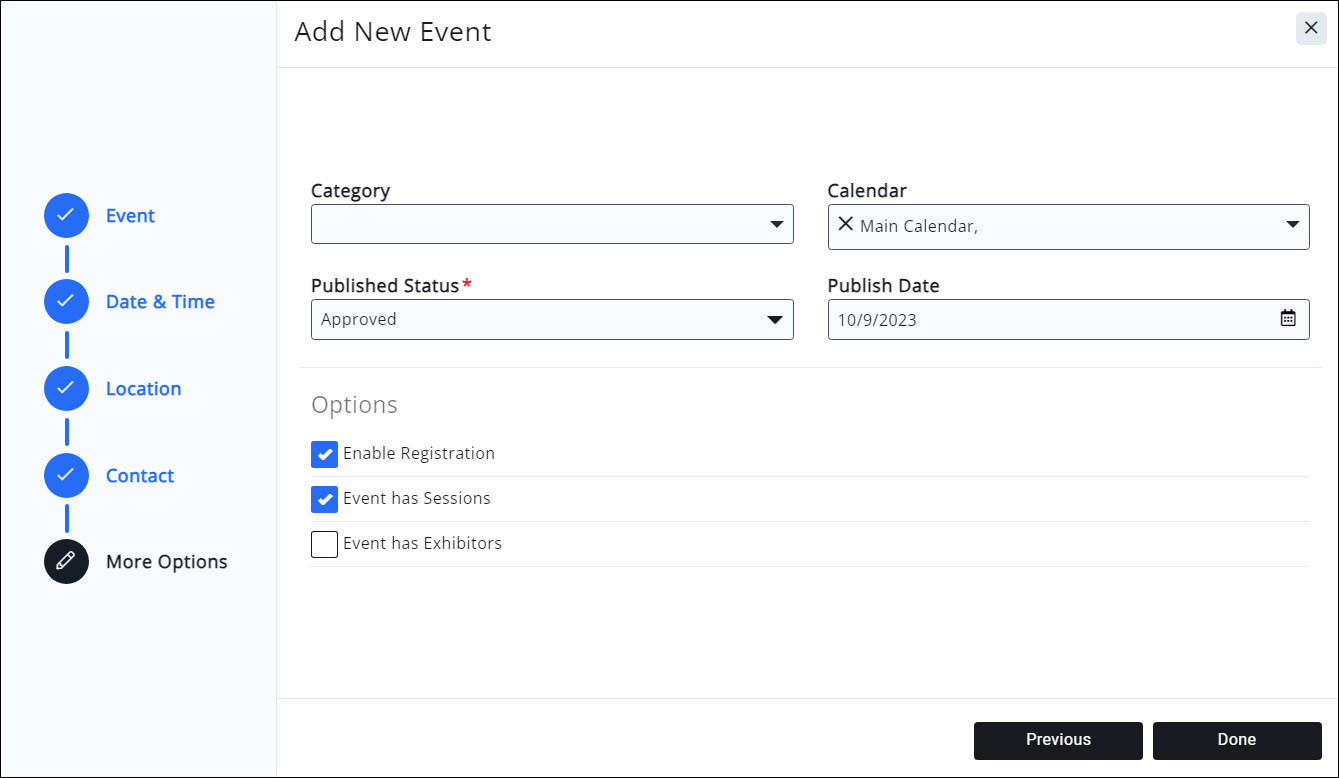Viewport: 1339px width, 778px height.
Task: Open the Category dropdown
Action: (552, 225)
